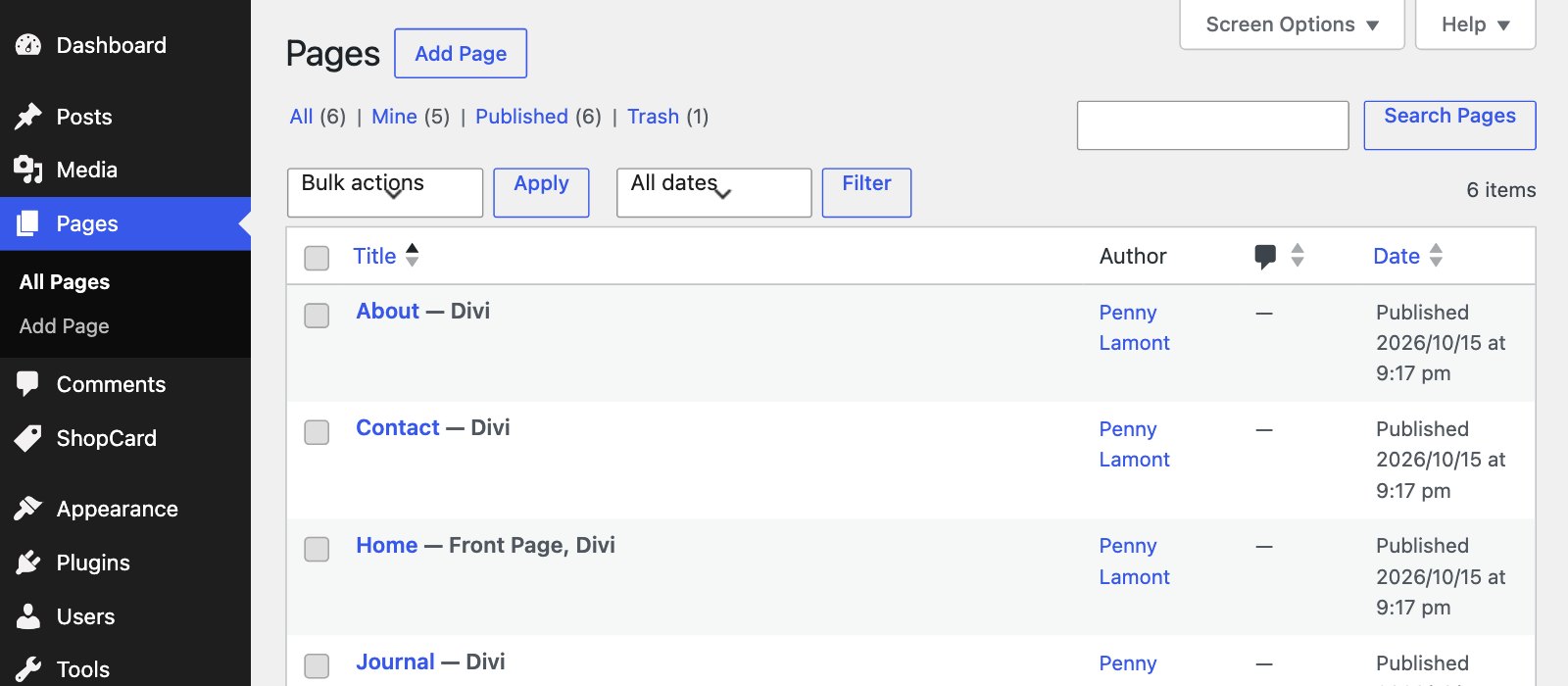Filter by Published (6) link
The width and height of the screenshot is (1568, 686).
[538, 117]
